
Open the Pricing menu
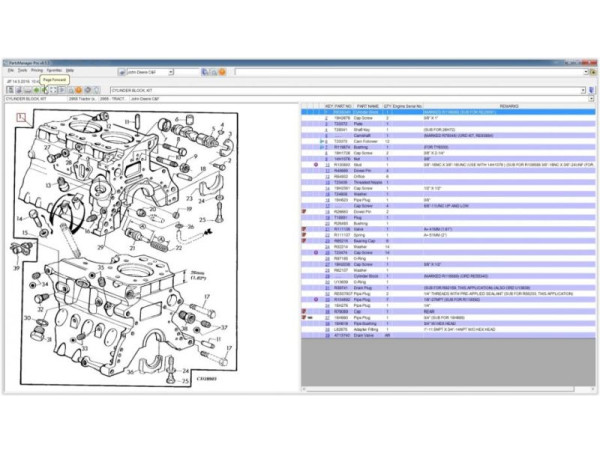pyautogui.click(x=37, y=71)
